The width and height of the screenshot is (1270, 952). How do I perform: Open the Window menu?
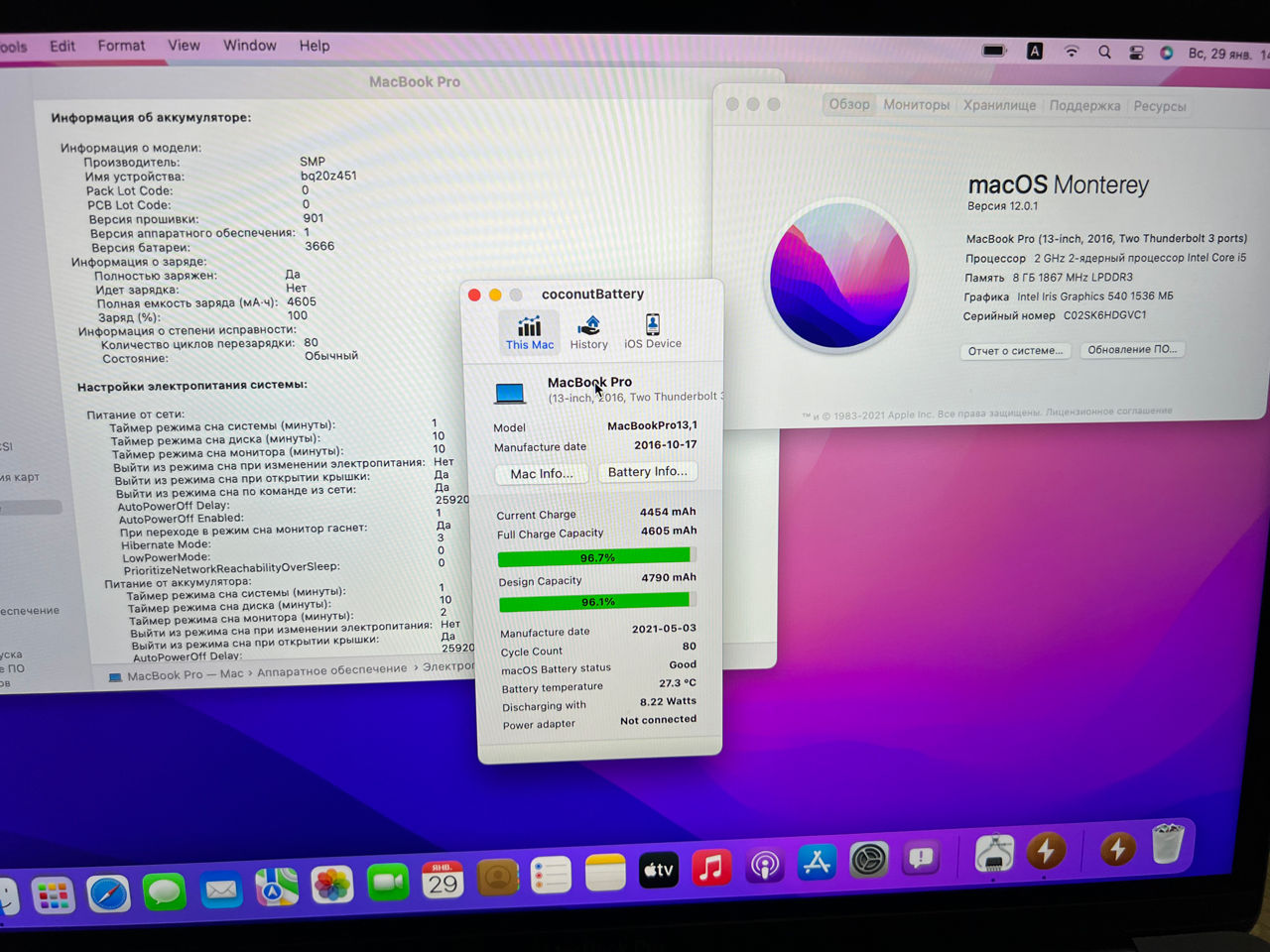coord(249,46)
